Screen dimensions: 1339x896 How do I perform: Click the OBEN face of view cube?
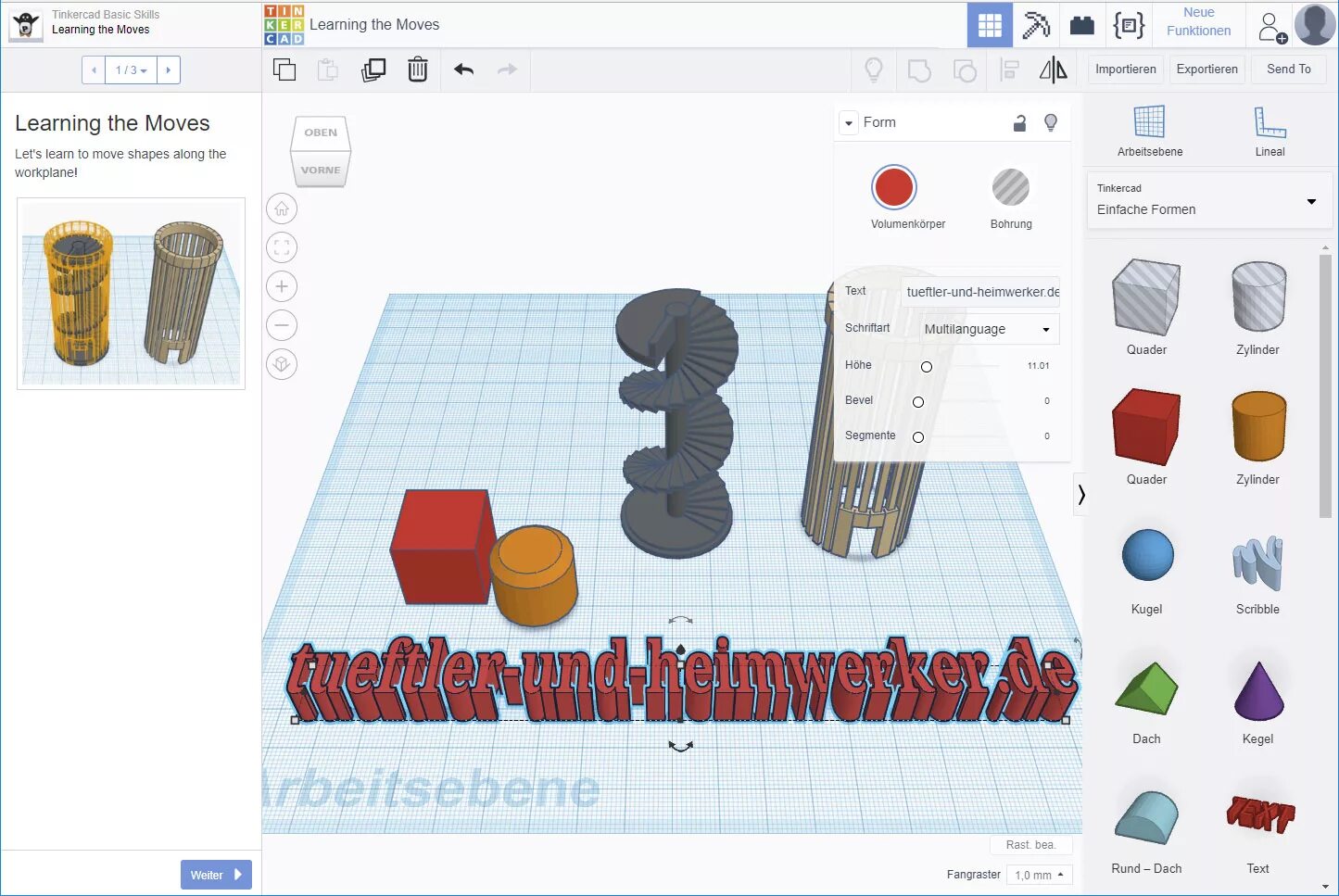coord(321,133)
